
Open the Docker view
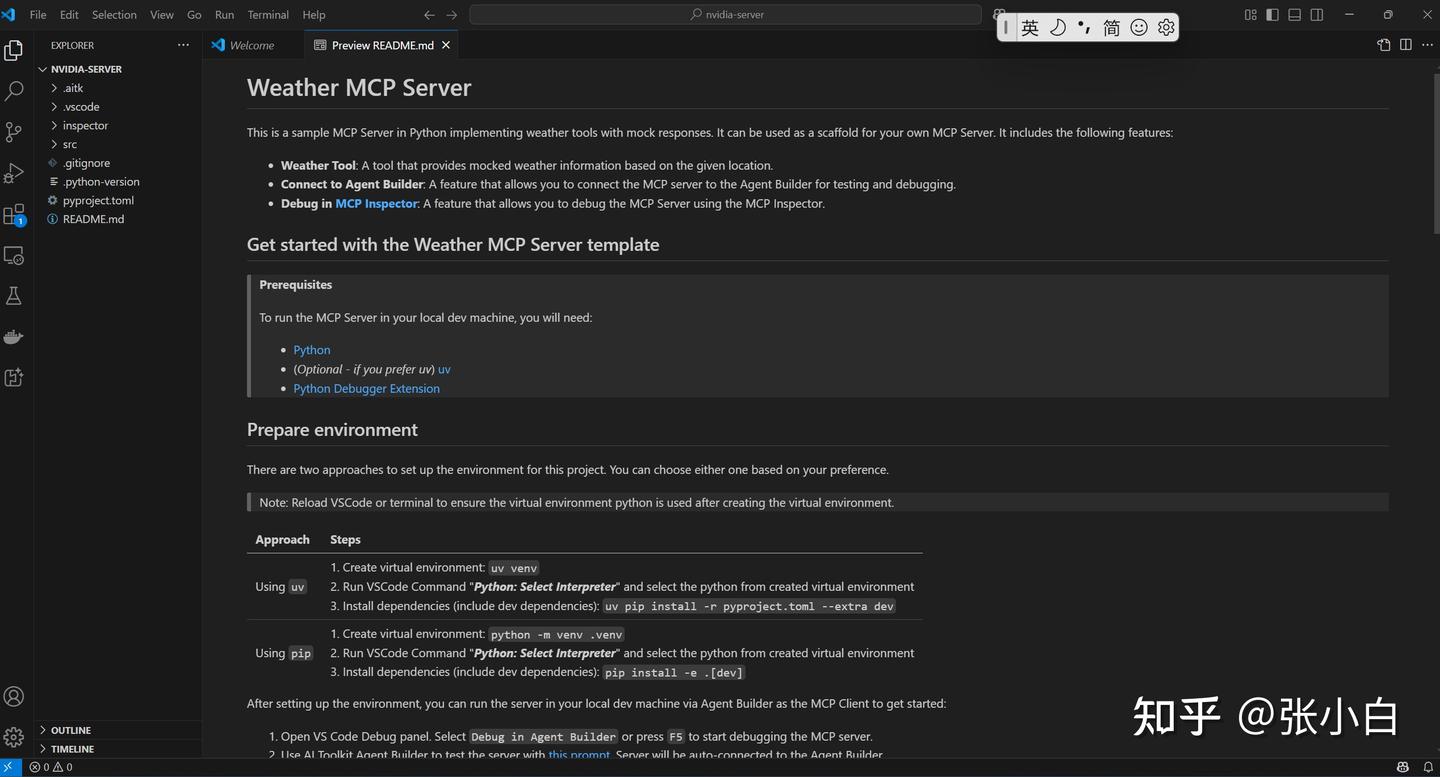point(14,337)
